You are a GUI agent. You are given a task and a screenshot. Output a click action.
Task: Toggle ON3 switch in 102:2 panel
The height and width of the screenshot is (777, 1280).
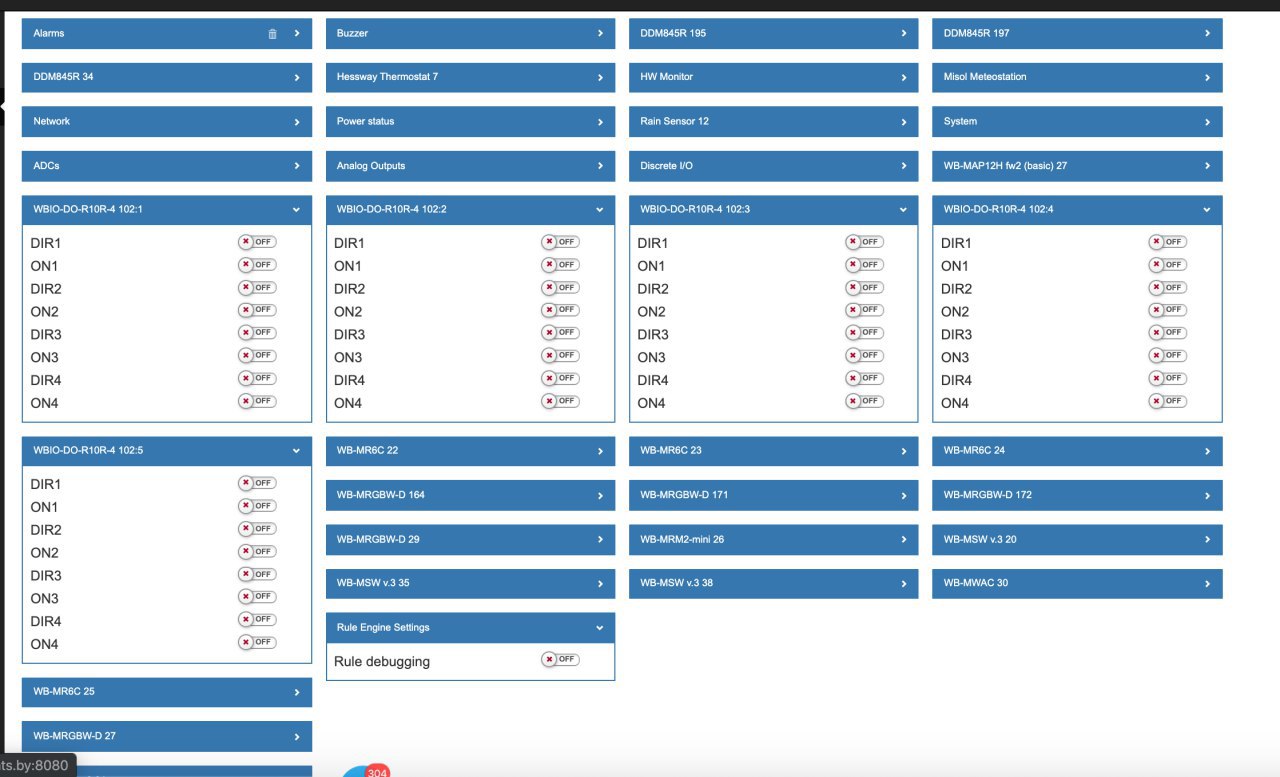coord(560,356)
